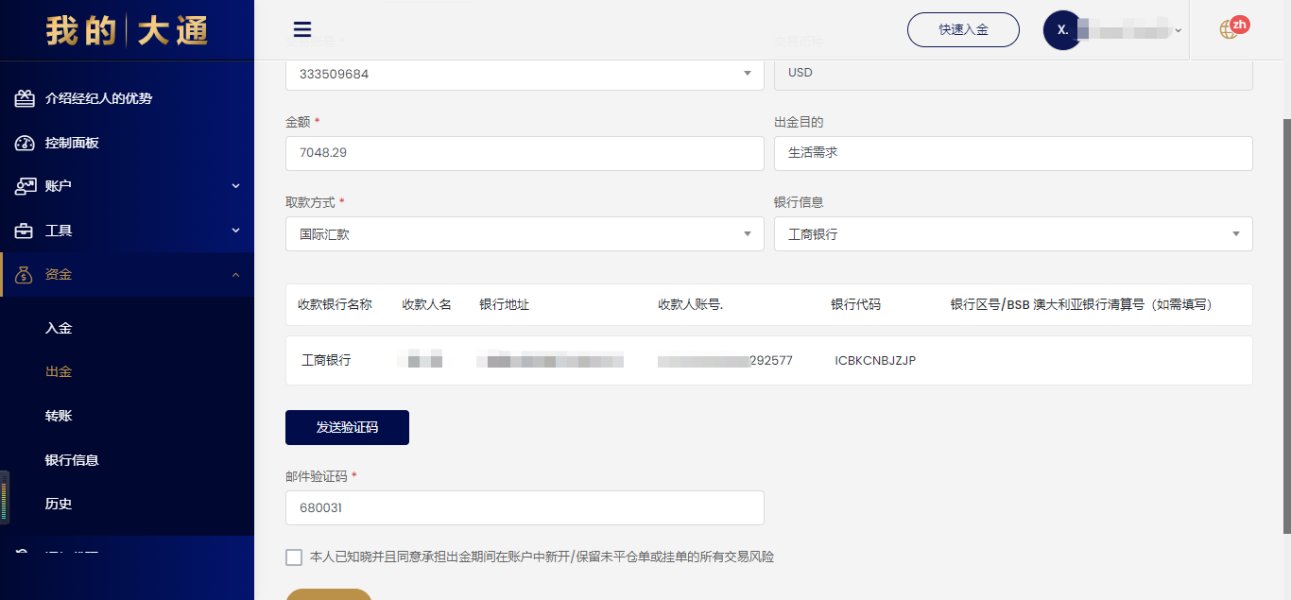Image resolution: width=1291 pixels, height=600 pixels.
Task: Open the user profile dropdown arrow
Action: coord(1178,30)
